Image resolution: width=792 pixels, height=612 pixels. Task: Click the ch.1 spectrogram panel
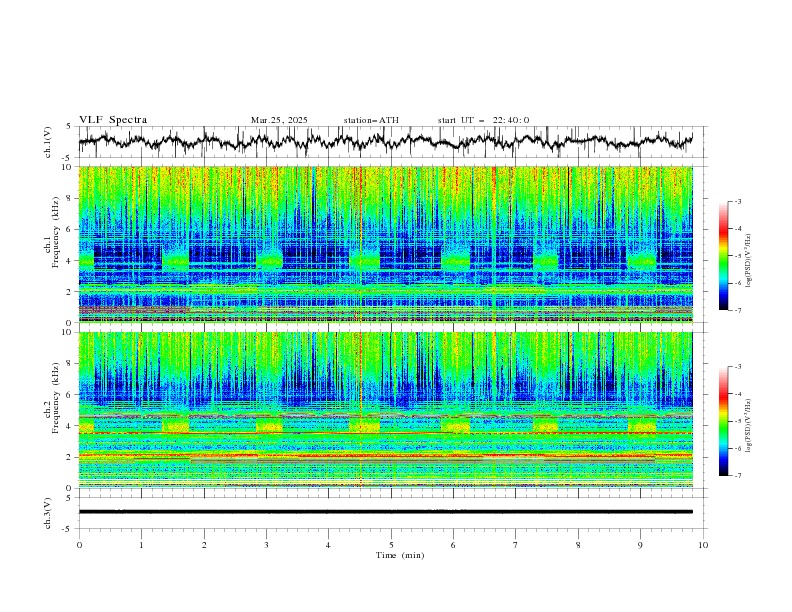(385, 244)
